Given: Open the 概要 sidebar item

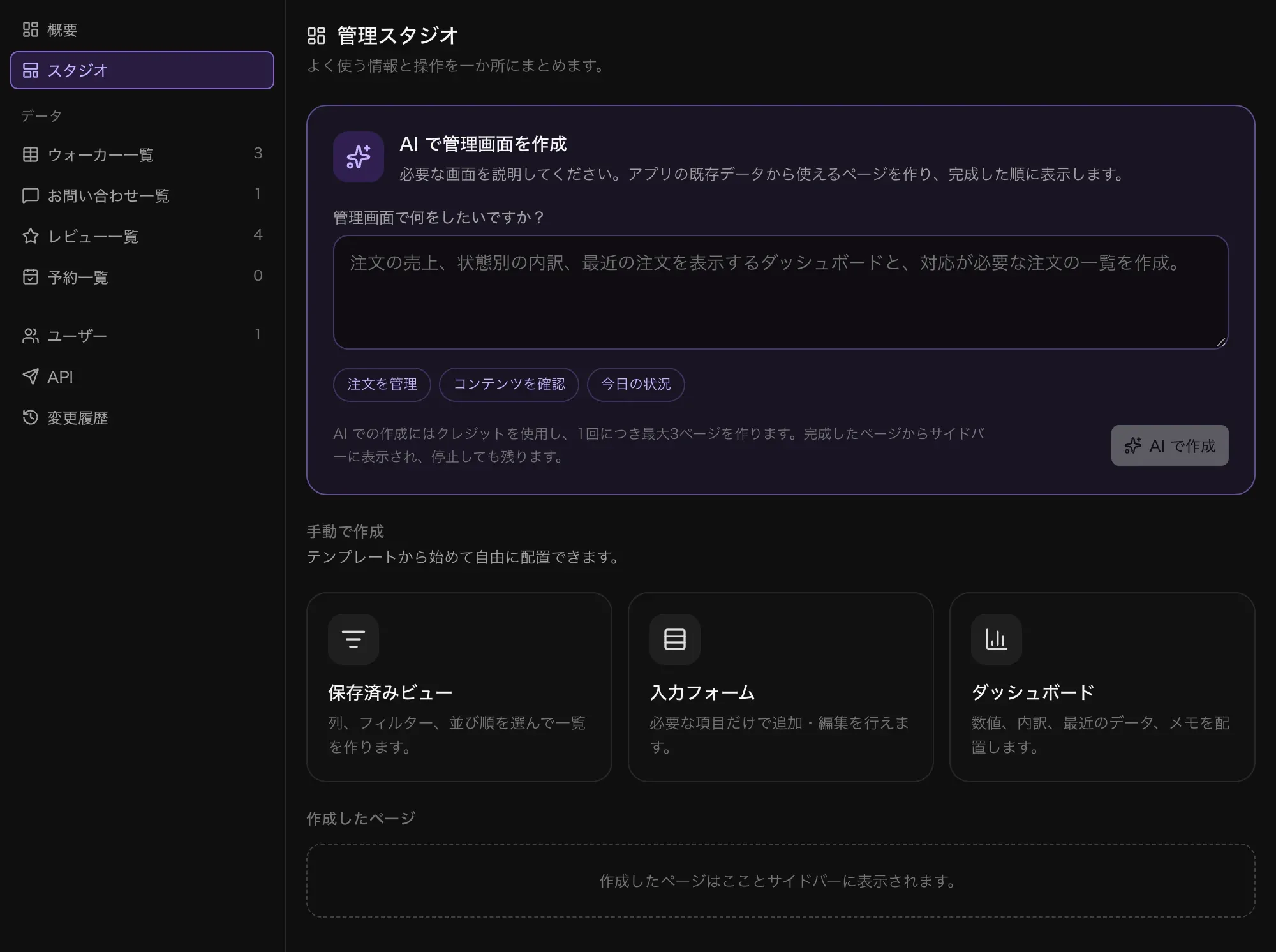Looking at the screenshot, I should coord(142,29).
